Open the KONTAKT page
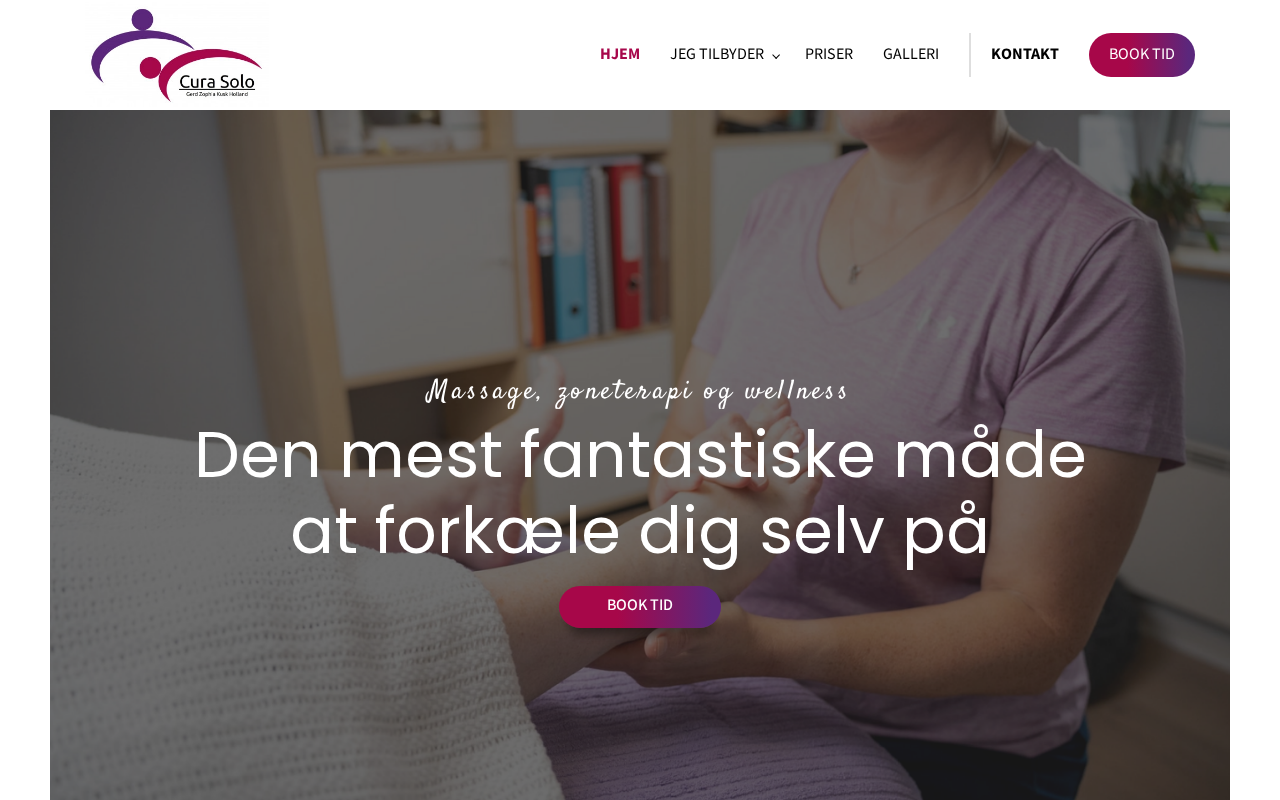 pyautogui.click(x=1025, y=54)
